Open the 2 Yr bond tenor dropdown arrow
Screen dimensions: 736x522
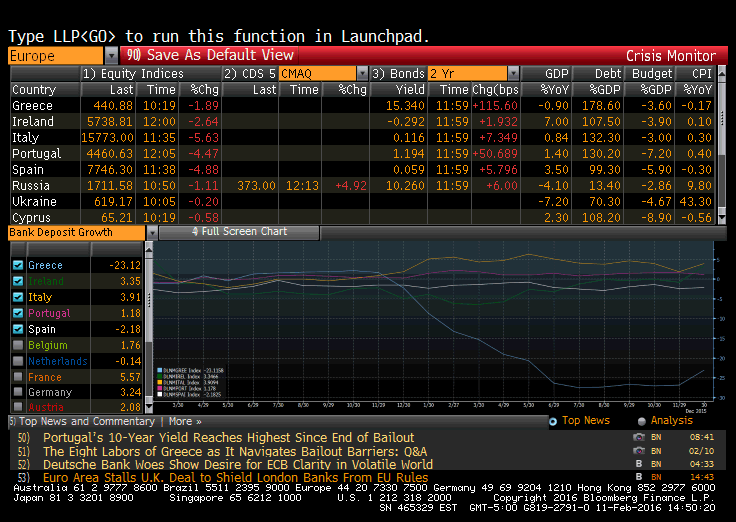(514, 74)
